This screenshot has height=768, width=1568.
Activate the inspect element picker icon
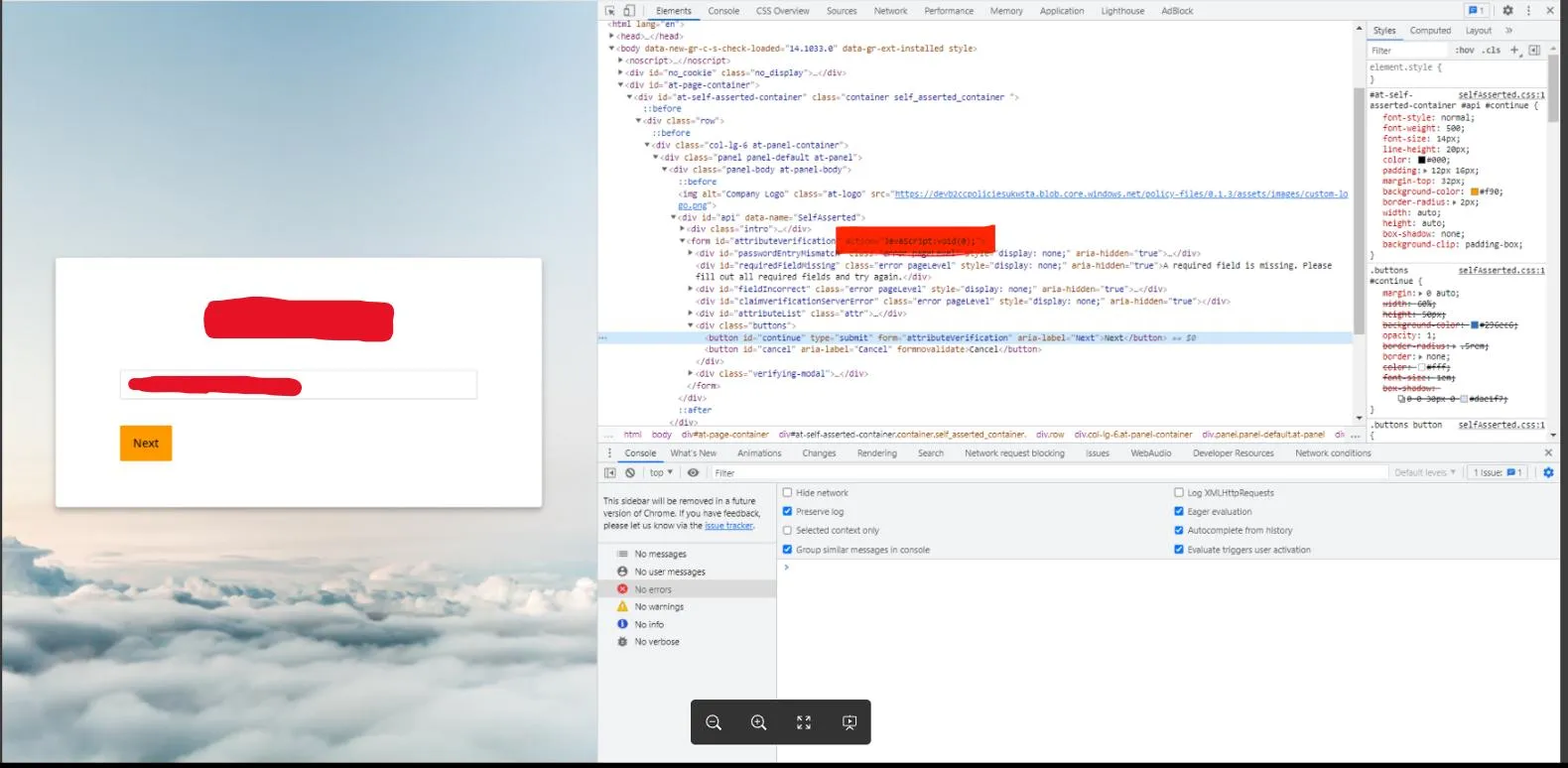610,11
